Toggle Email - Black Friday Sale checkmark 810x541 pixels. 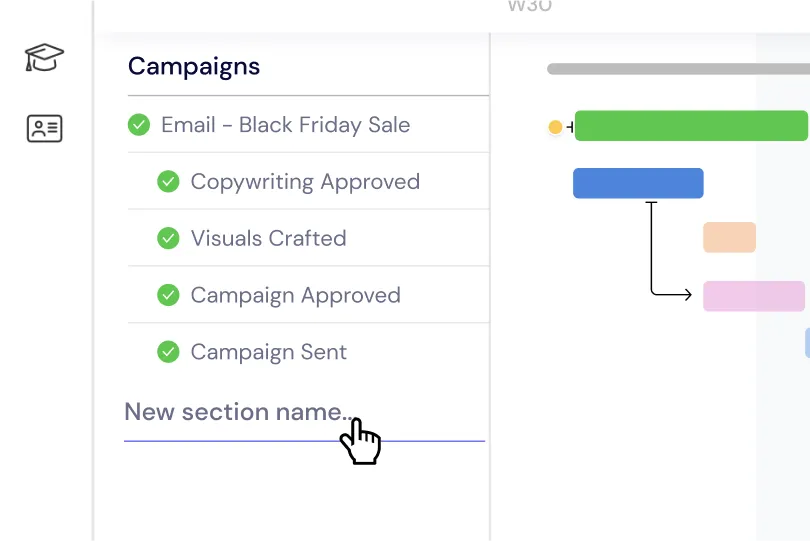point(139,125)
